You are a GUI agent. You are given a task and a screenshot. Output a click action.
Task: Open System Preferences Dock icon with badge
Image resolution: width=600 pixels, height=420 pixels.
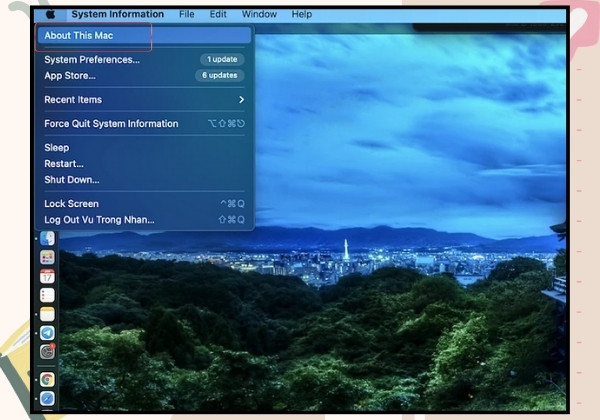pos(47,352)
